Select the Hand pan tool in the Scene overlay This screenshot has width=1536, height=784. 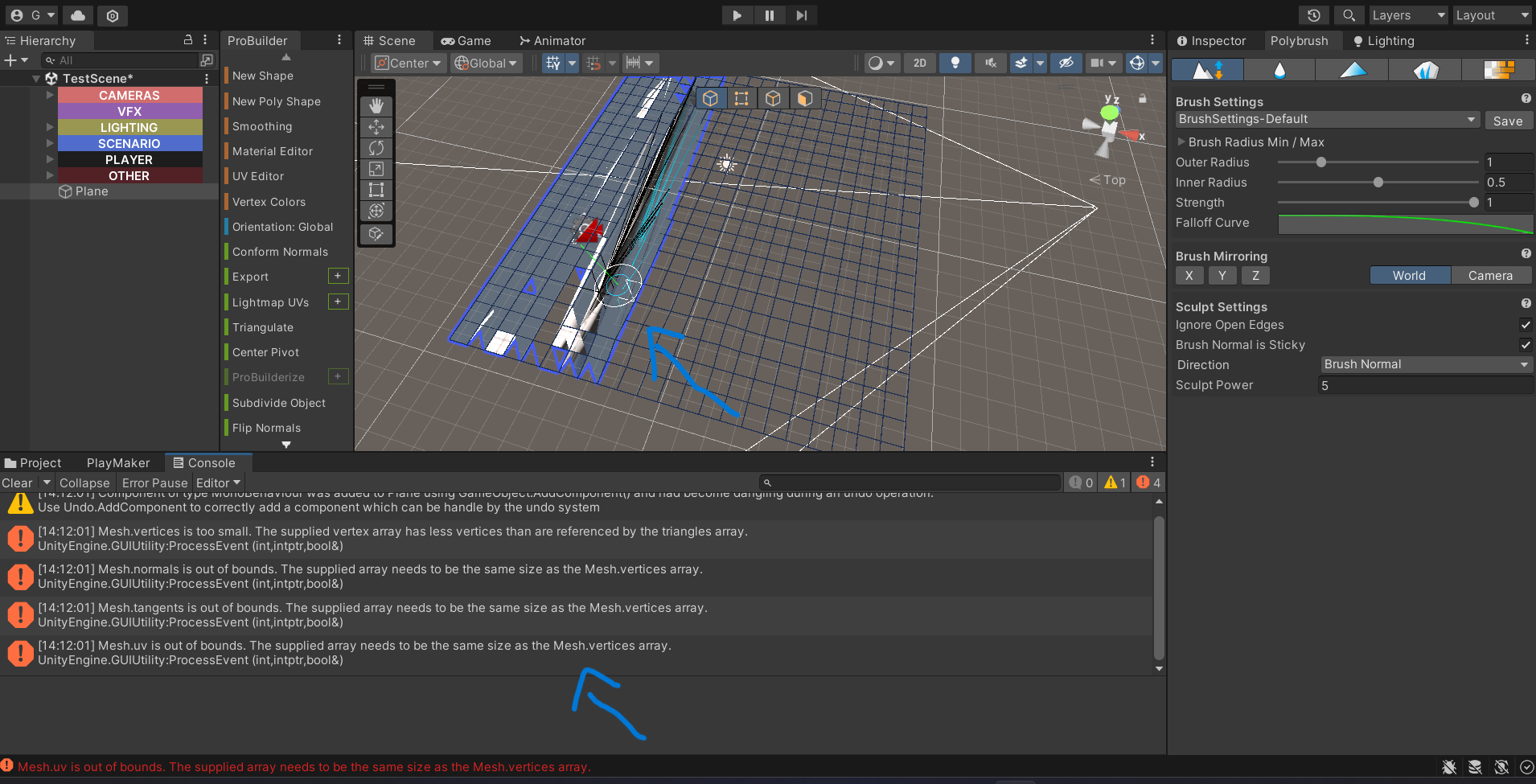pos(376,105)
